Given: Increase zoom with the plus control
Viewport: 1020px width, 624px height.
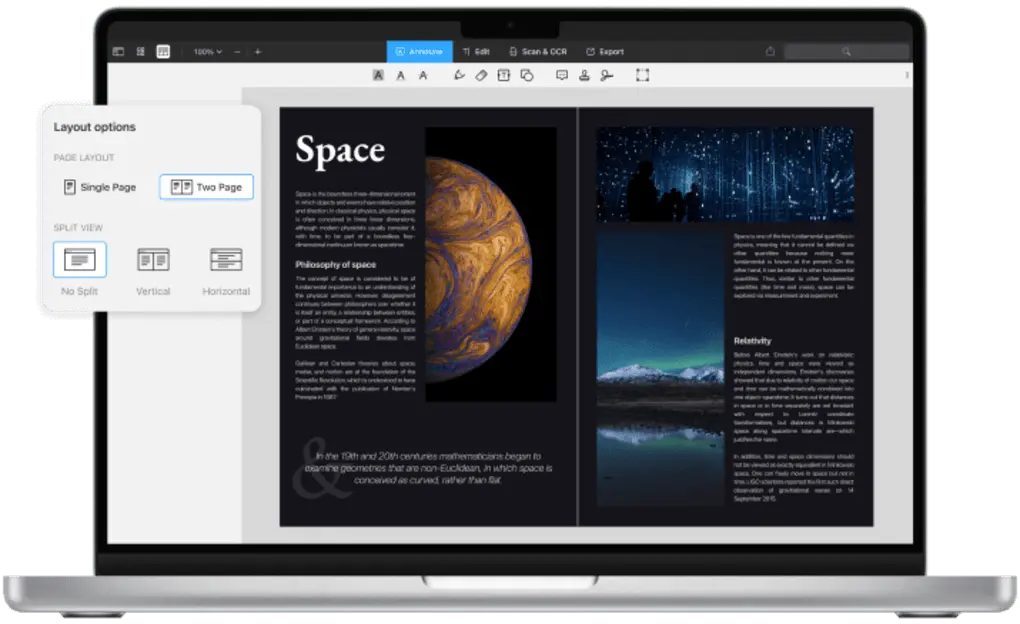Looking at the screenshot, I should coord(256,51).
